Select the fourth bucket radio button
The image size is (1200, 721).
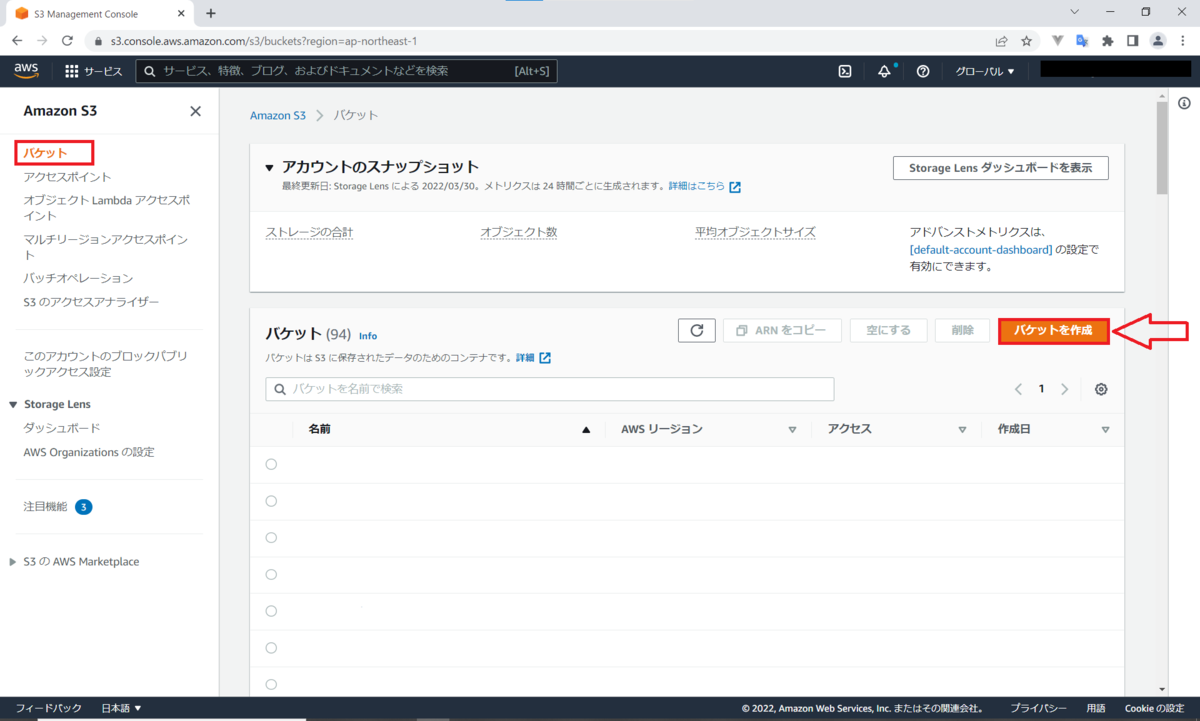point(271,574)
